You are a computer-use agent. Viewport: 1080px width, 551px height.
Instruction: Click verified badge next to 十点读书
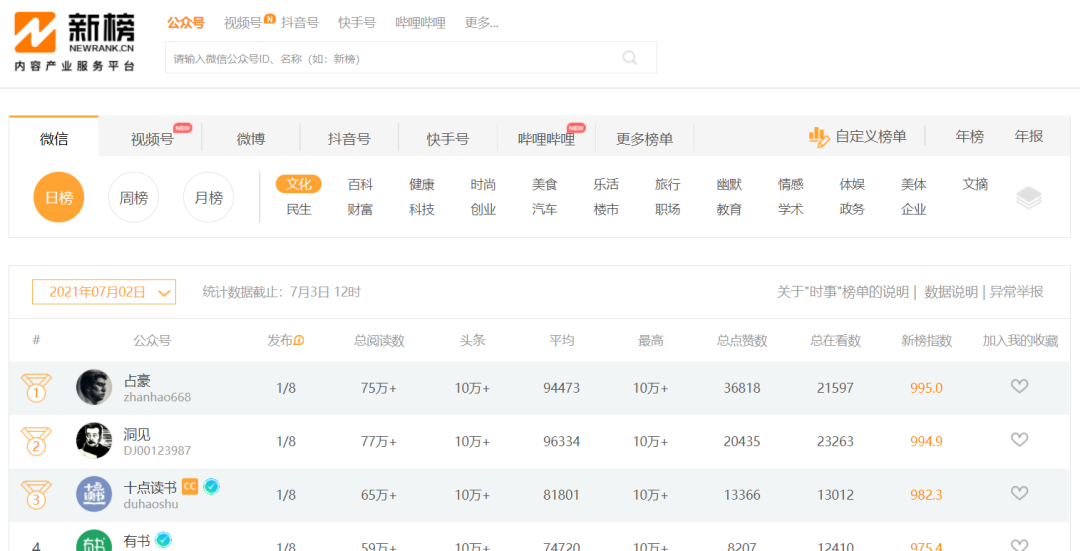pos(212,487)
